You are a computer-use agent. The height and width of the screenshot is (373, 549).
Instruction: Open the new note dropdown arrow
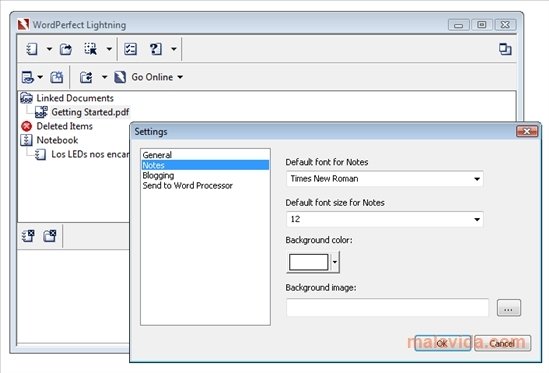[x=49, y=49]
